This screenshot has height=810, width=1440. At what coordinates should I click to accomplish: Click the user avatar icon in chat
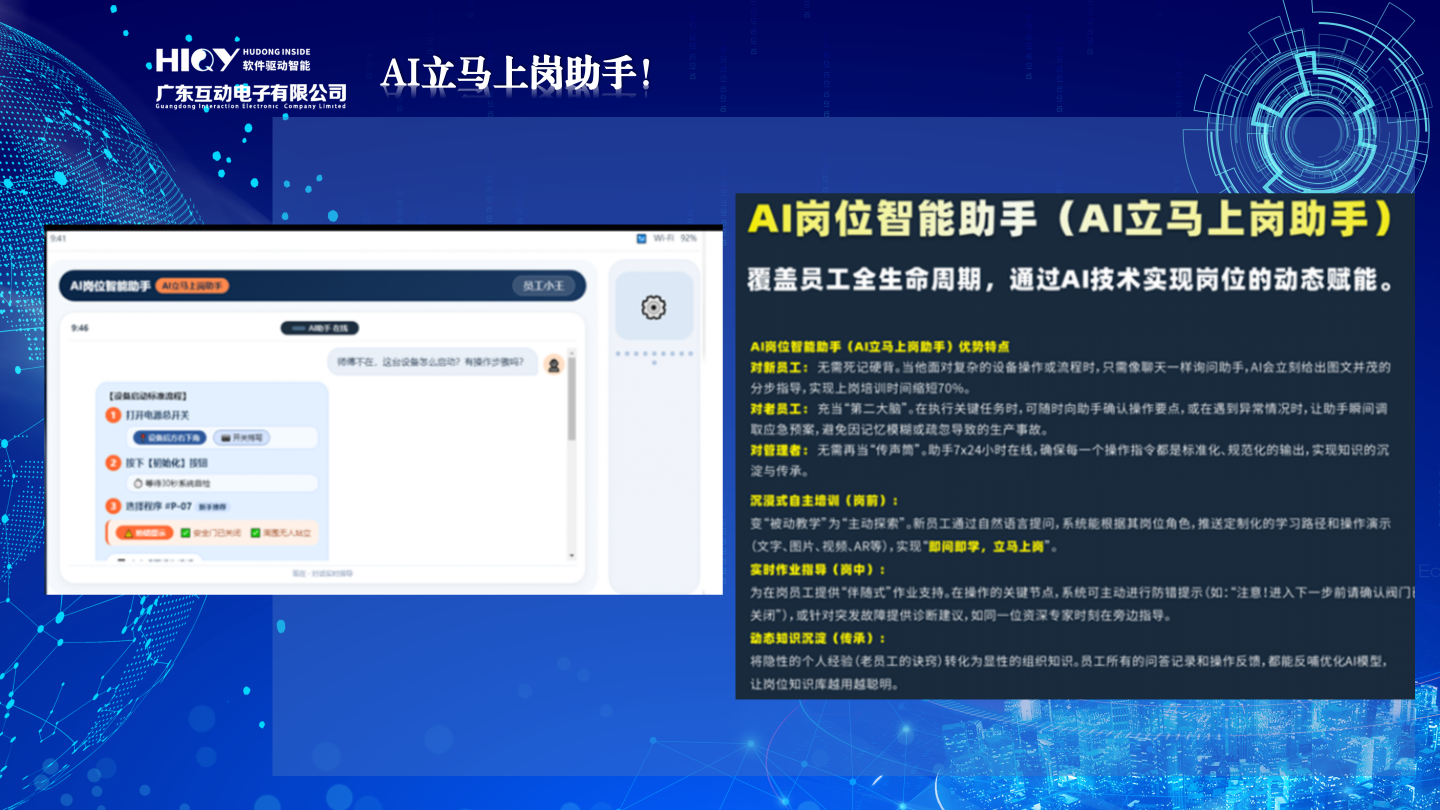point(553,365)
